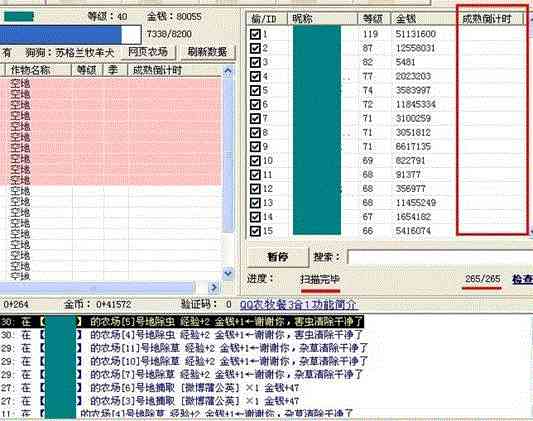Click the 265/265 scan counter
The width and height of the screenshot is (533, 421).
(482, 279)
